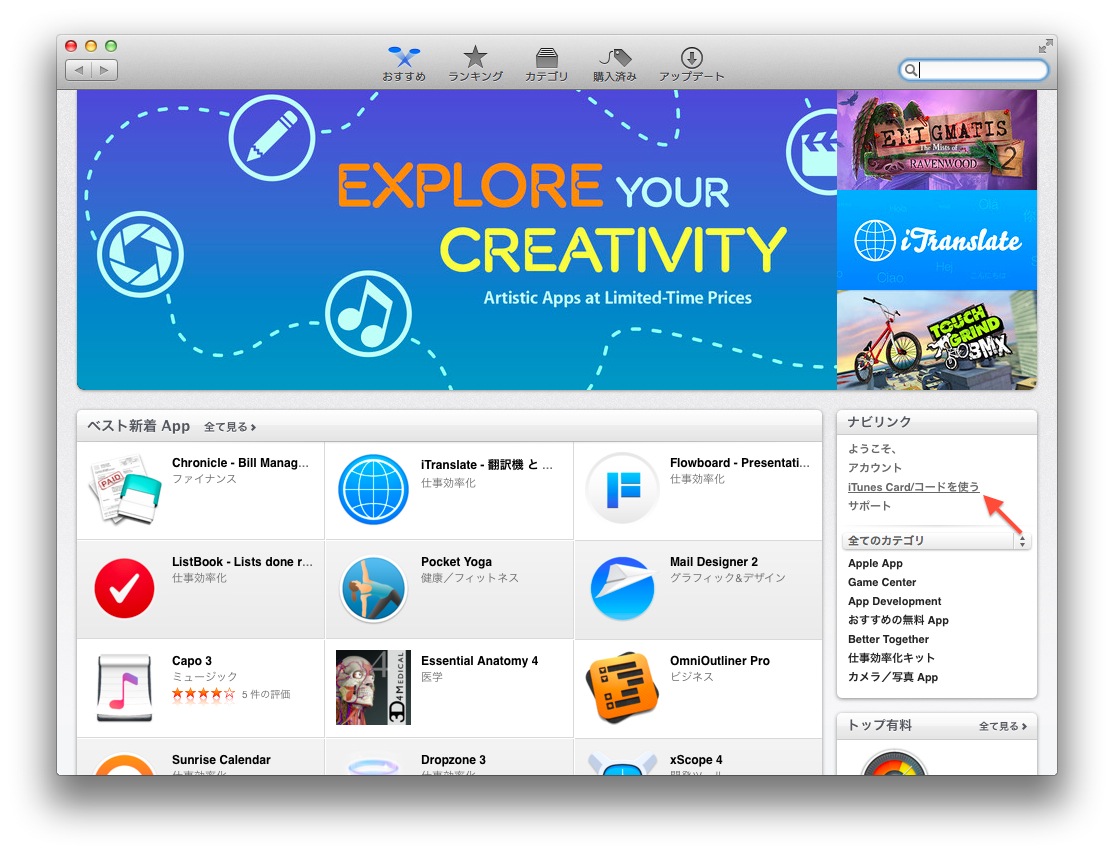The height and width of the screenshot is (854, 1114).
Task: Expand 全てのカテゴリ dropdown
Action: 936,541
